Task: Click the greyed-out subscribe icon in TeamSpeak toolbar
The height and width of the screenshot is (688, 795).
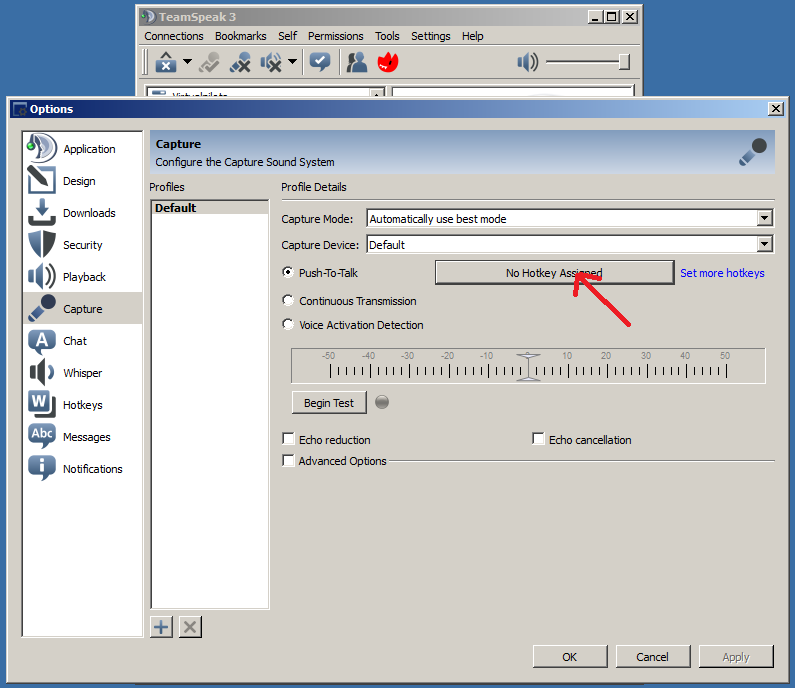Action: coord(209,62)
